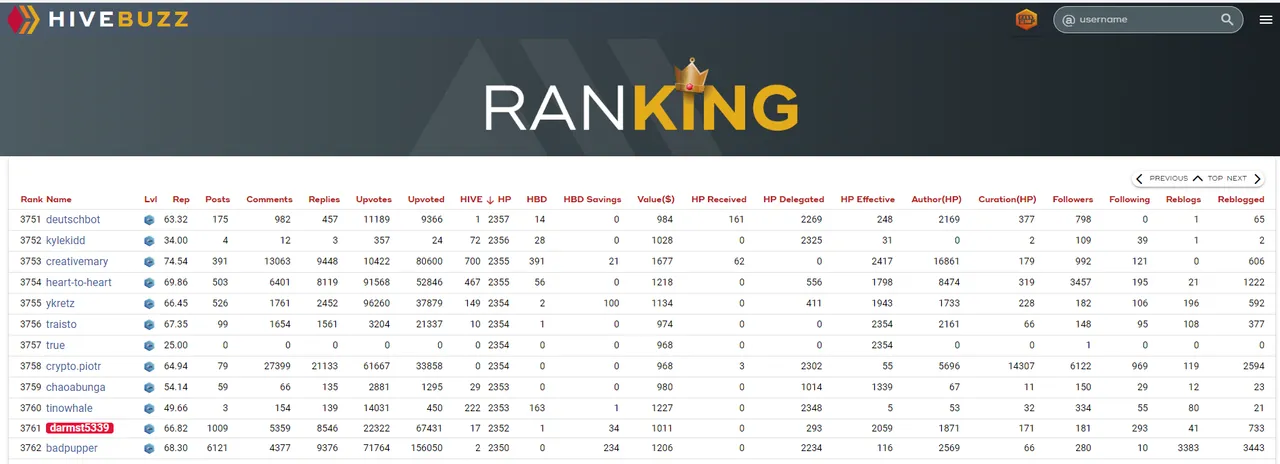Click the PREVIOUS pagination label
Screen dimensions: 1280x464
(1168, 179)
